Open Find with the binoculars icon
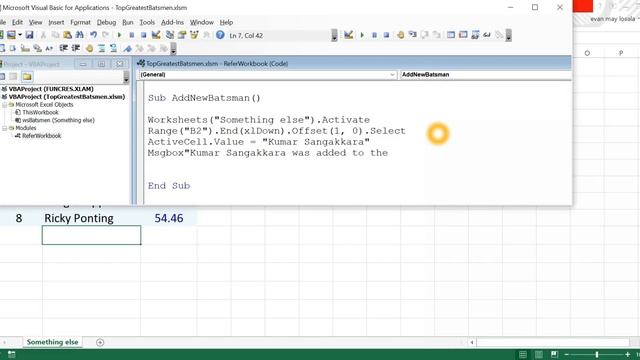The width and height of the screenshot is (640, 360). pos(80,35)
